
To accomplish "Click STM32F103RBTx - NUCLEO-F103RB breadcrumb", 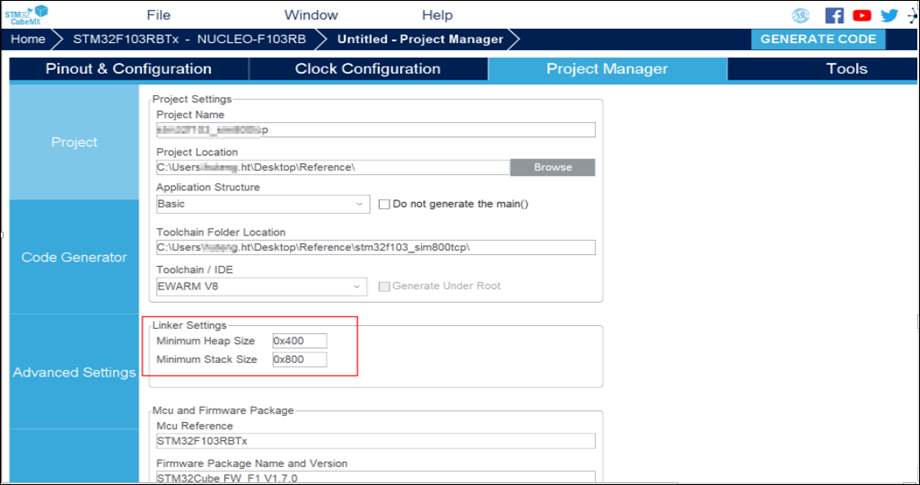I will (189, 39).
